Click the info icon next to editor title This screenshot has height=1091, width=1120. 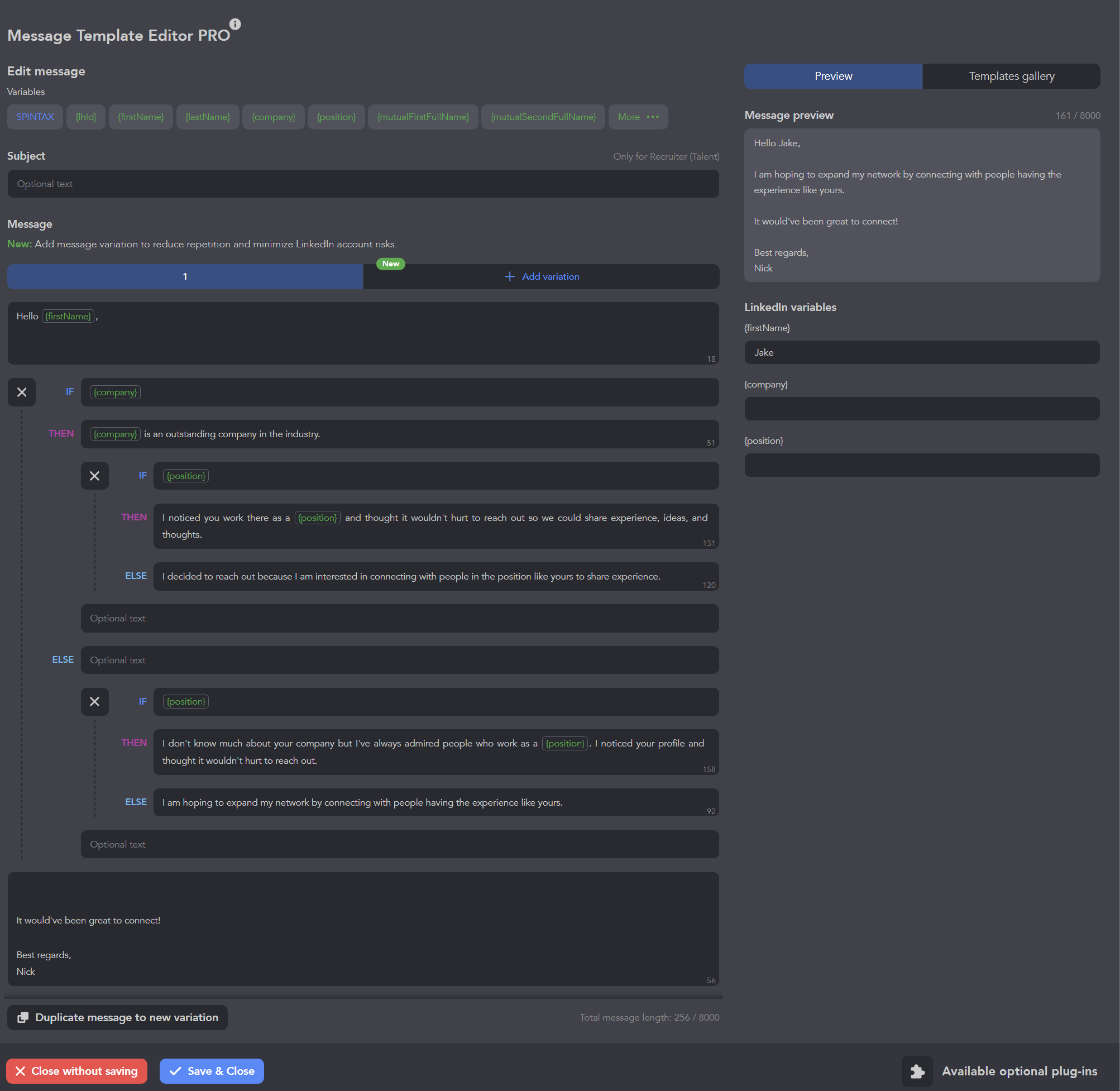pyautogui.click(x=235, y=24)
